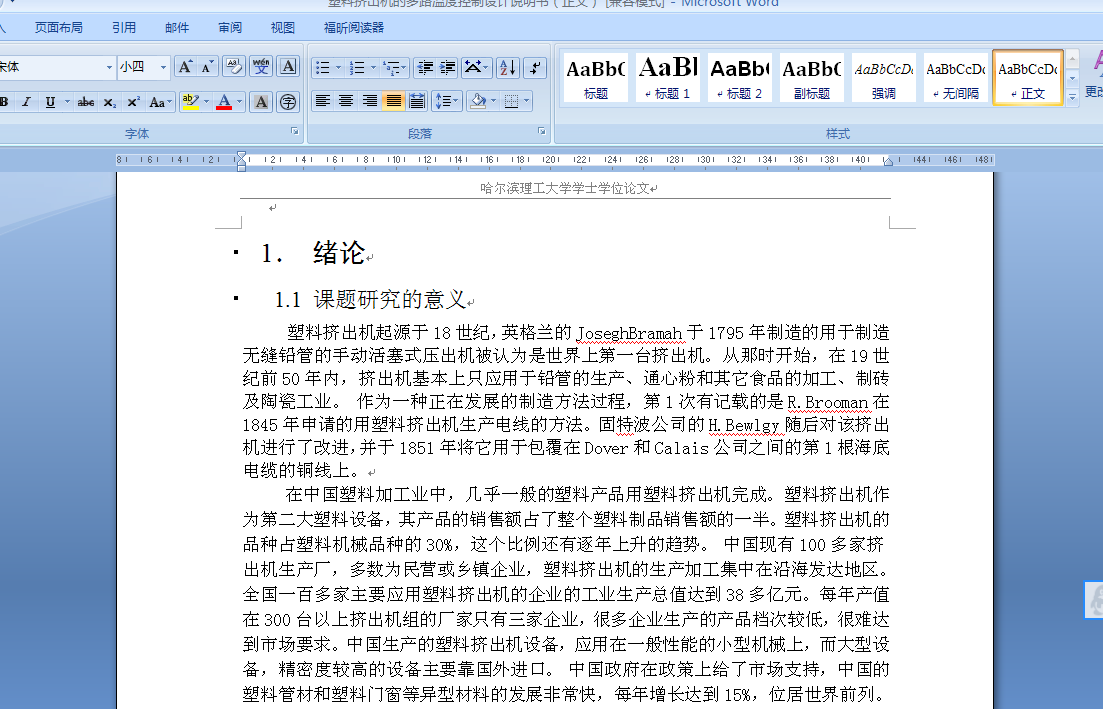
Task: Select the grow font icon
Action: point(185,65)
